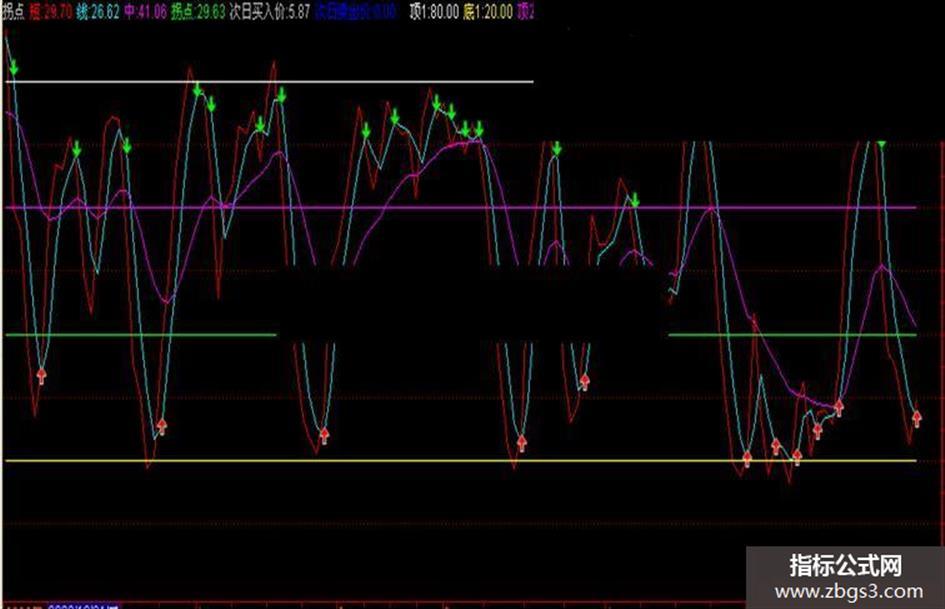Click the first green sell arrow at chart start
This screenshot has height=609, width=945.
point(14,68)
